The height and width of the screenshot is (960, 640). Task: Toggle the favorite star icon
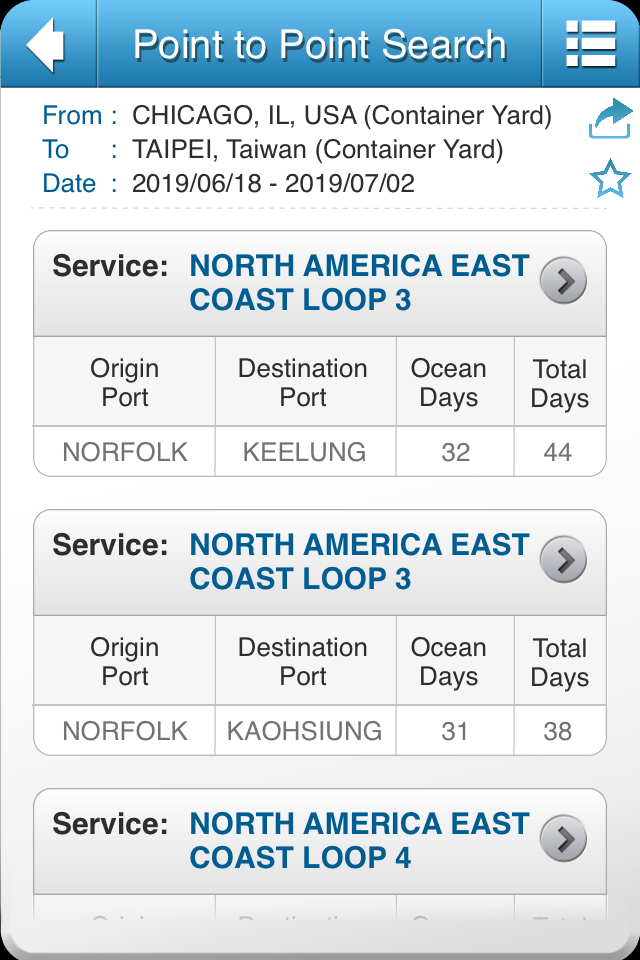[610, 180]
